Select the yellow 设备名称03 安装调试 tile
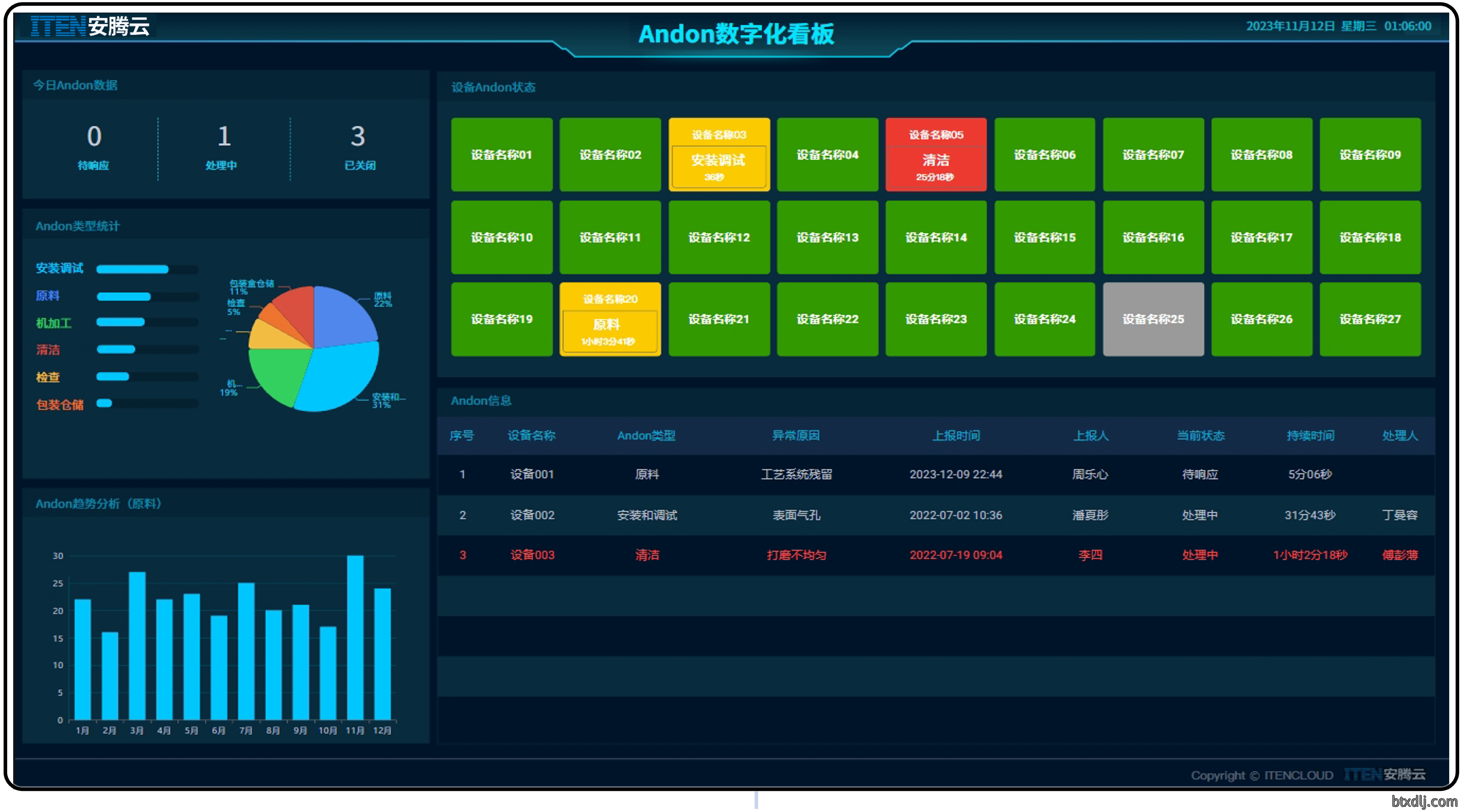Image resolution: width=1462 pixels, height=812 pixels. click(x=719, y=154)
